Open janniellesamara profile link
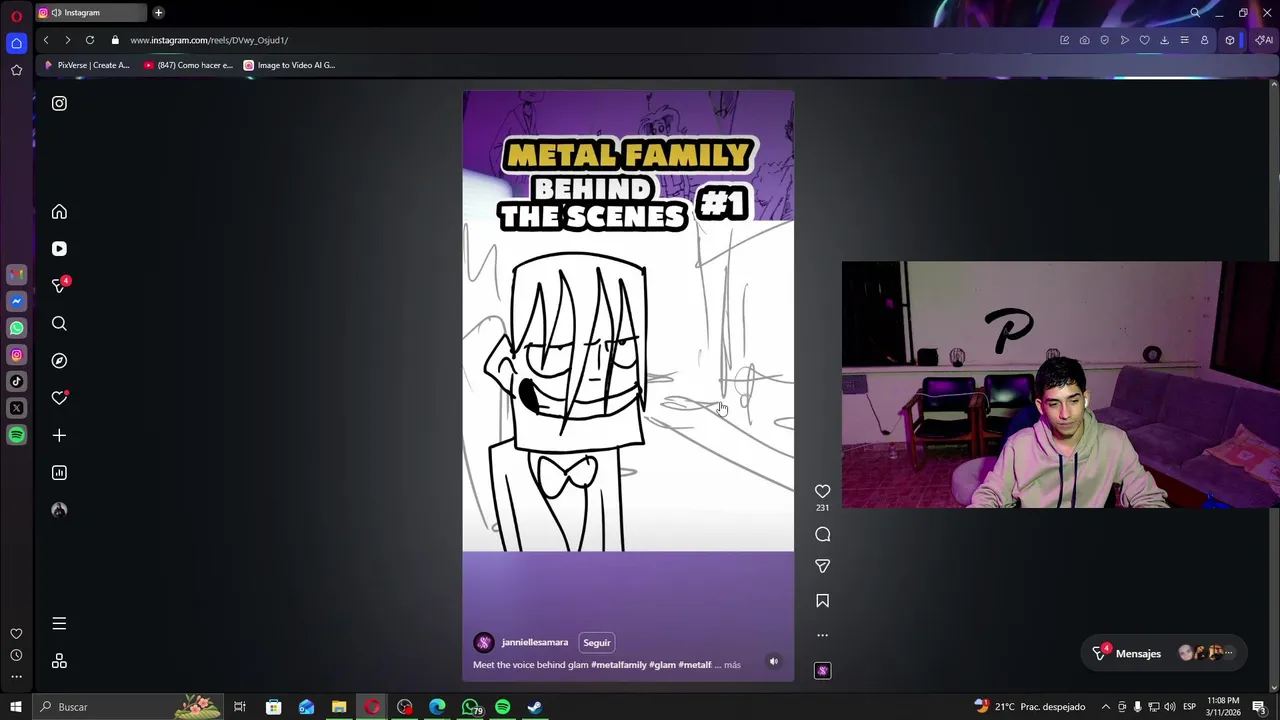 (x=535, y=642)
